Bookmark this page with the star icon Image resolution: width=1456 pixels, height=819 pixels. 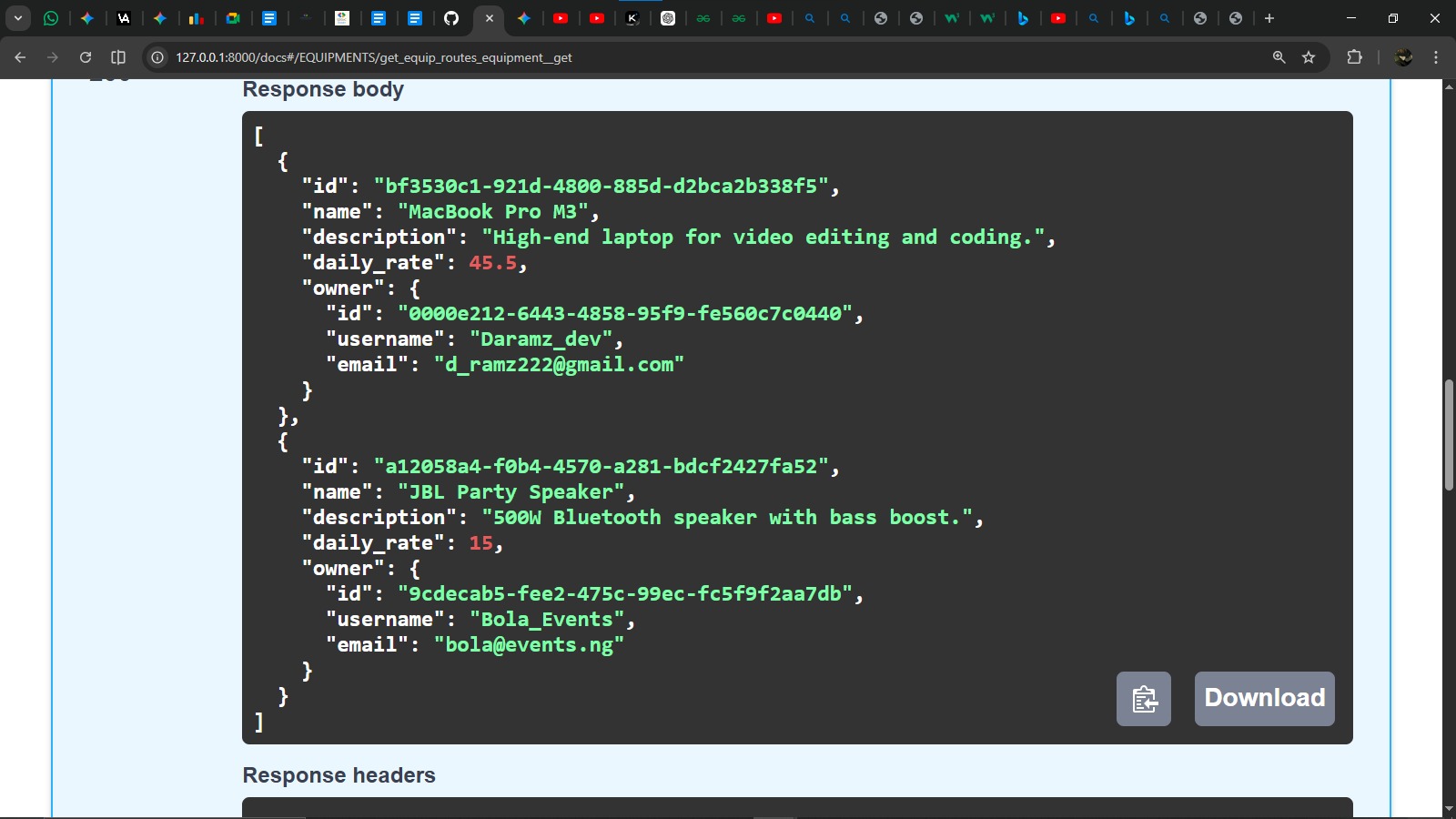tap(1309, 57)
